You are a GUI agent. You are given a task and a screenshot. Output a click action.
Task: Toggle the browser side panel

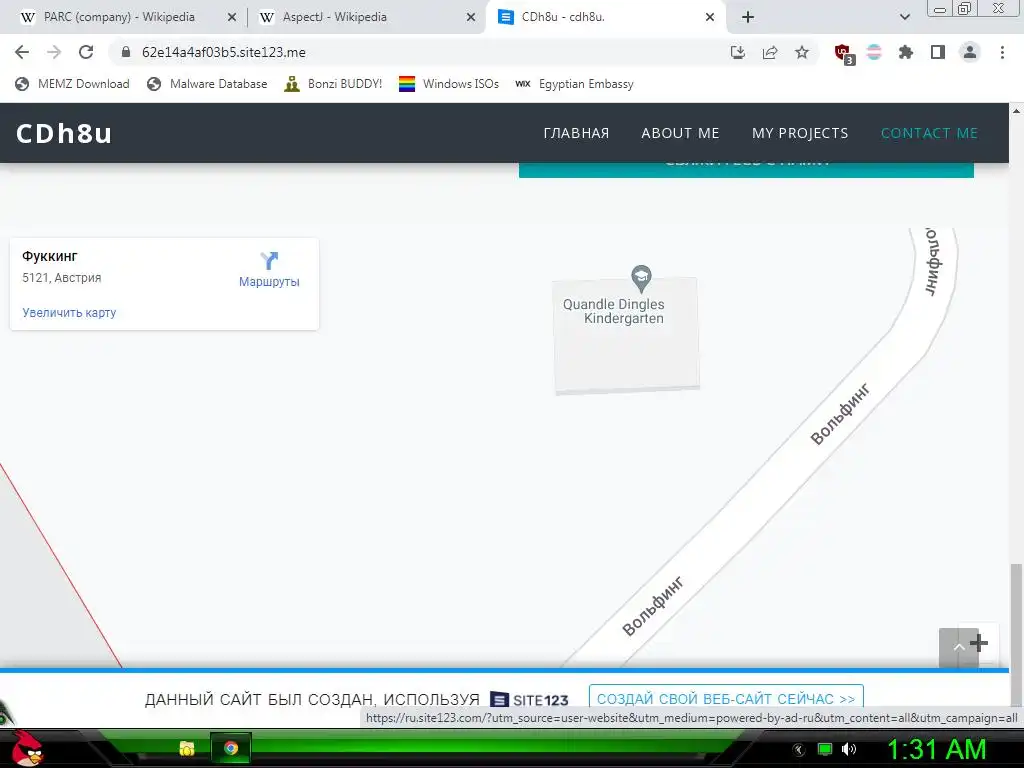pos(938,52)
